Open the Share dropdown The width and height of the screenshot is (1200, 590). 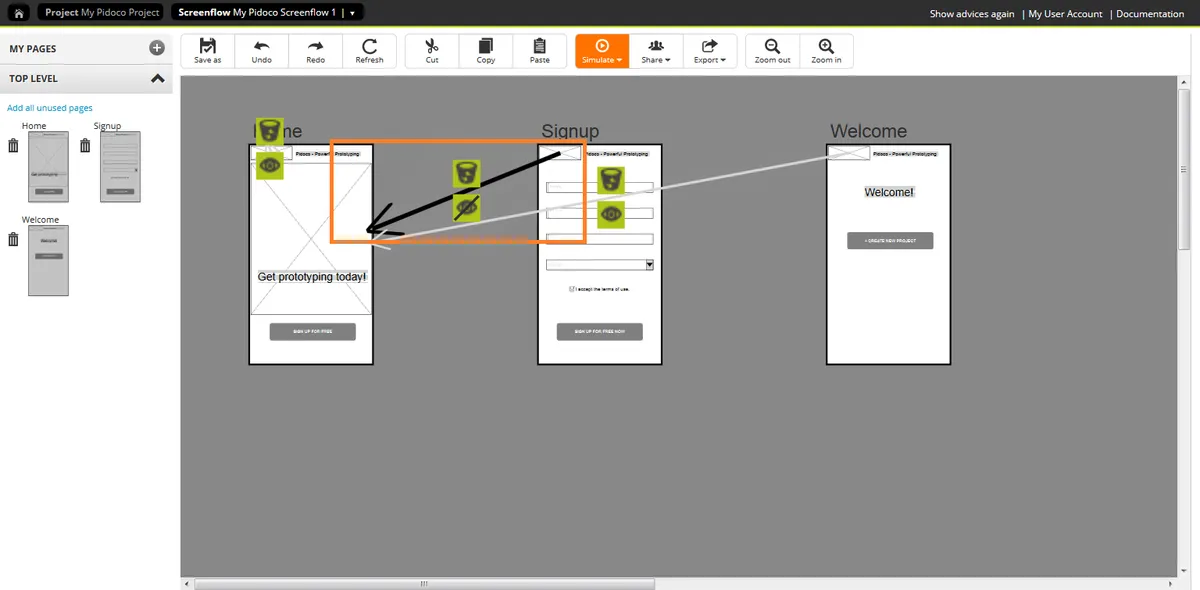pyautogui.click(x=656, y=51)
